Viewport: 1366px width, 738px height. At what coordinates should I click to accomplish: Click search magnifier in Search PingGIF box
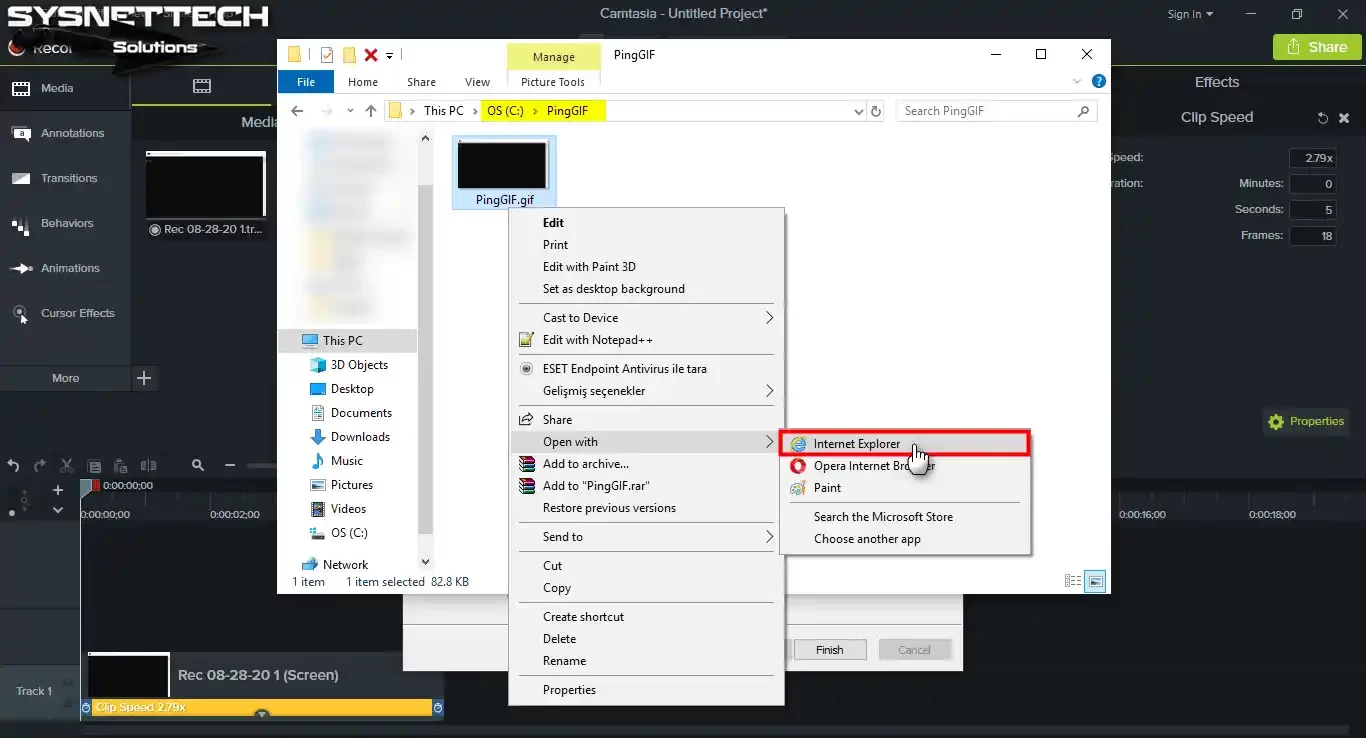(x=1084, y=111)
